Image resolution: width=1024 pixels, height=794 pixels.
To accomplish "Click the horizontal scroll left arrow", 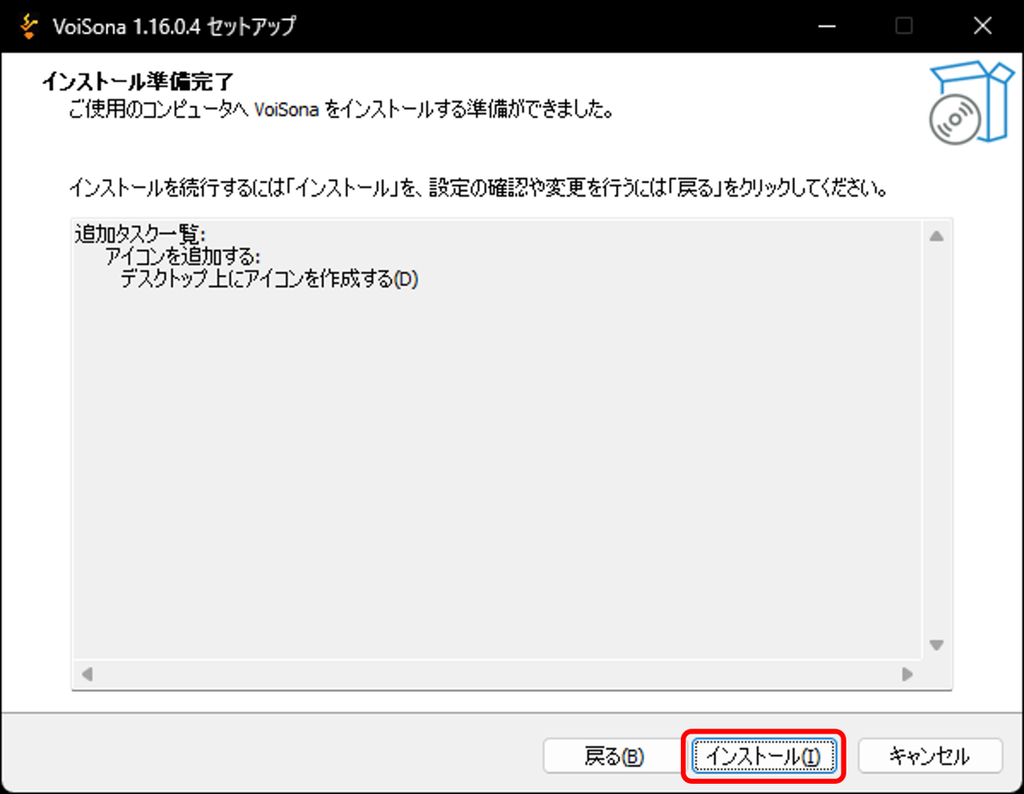I will tap(87, 674).
